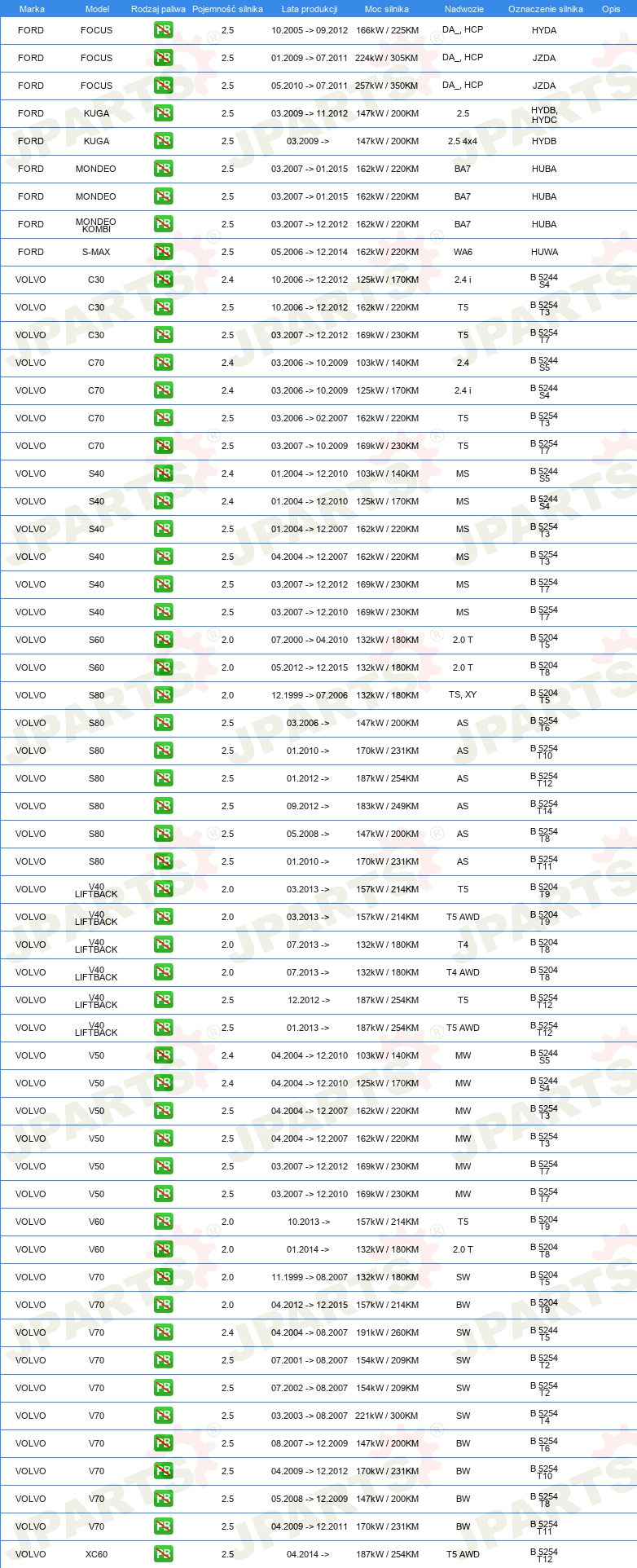Select the '257kW / 350KM' power cell

coord(387,86)
